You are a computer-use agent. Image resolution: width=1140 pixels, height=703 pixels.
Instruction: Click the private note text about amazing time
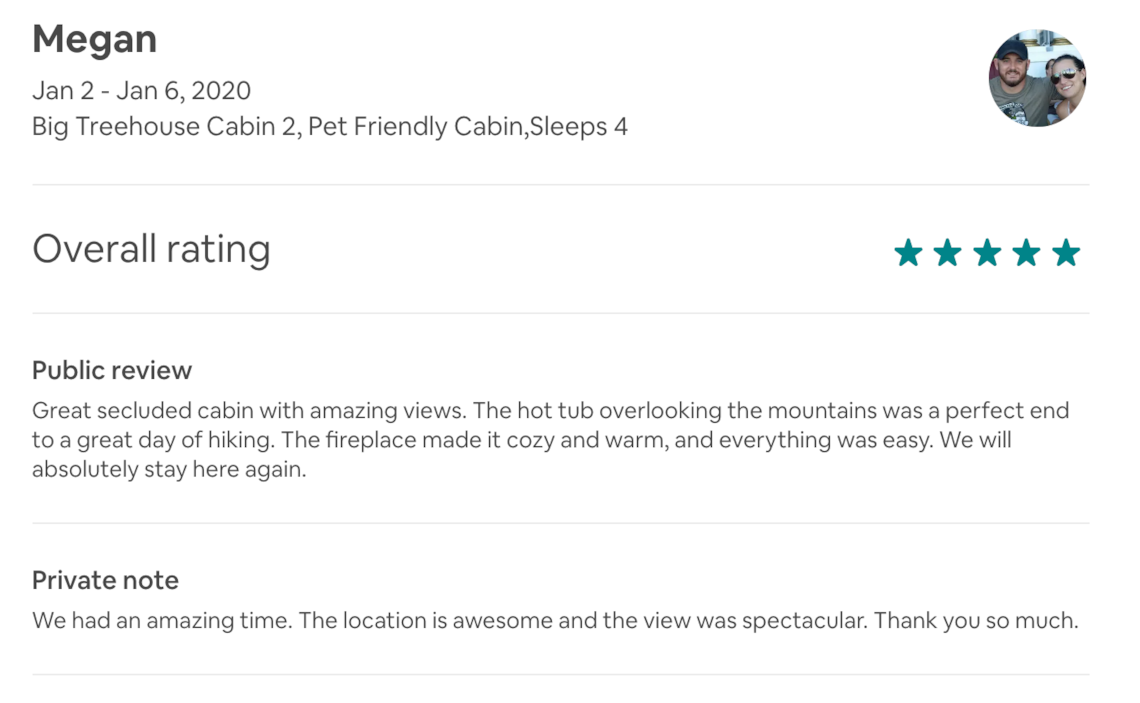tap(555, 620)
